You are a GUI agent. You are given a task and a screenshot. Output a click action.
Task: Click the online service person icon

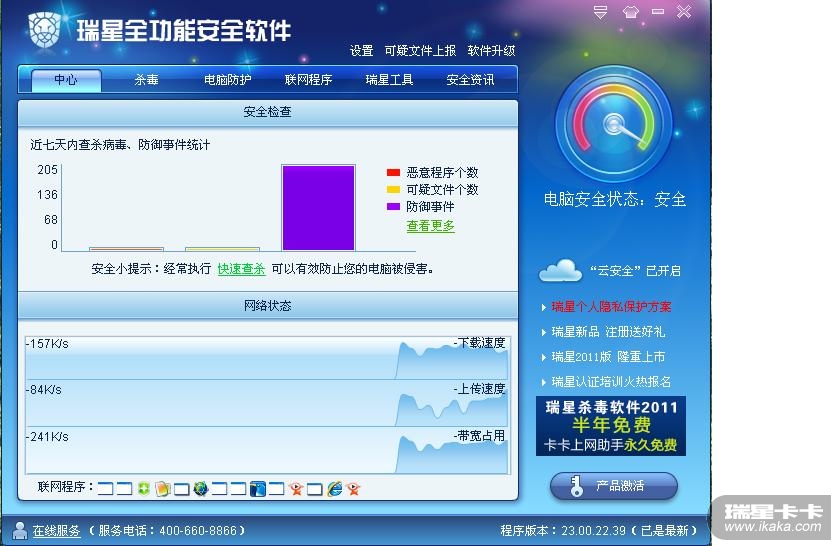[x=20, y=530]
